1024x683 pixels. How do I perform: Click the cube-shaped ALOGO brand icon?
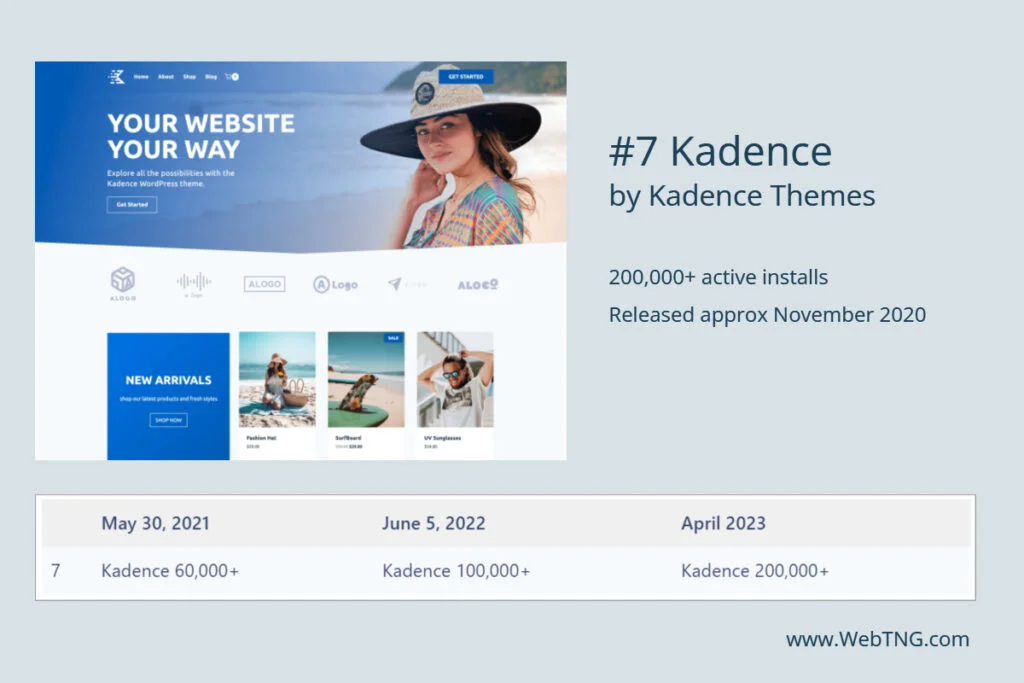(124, 280)
